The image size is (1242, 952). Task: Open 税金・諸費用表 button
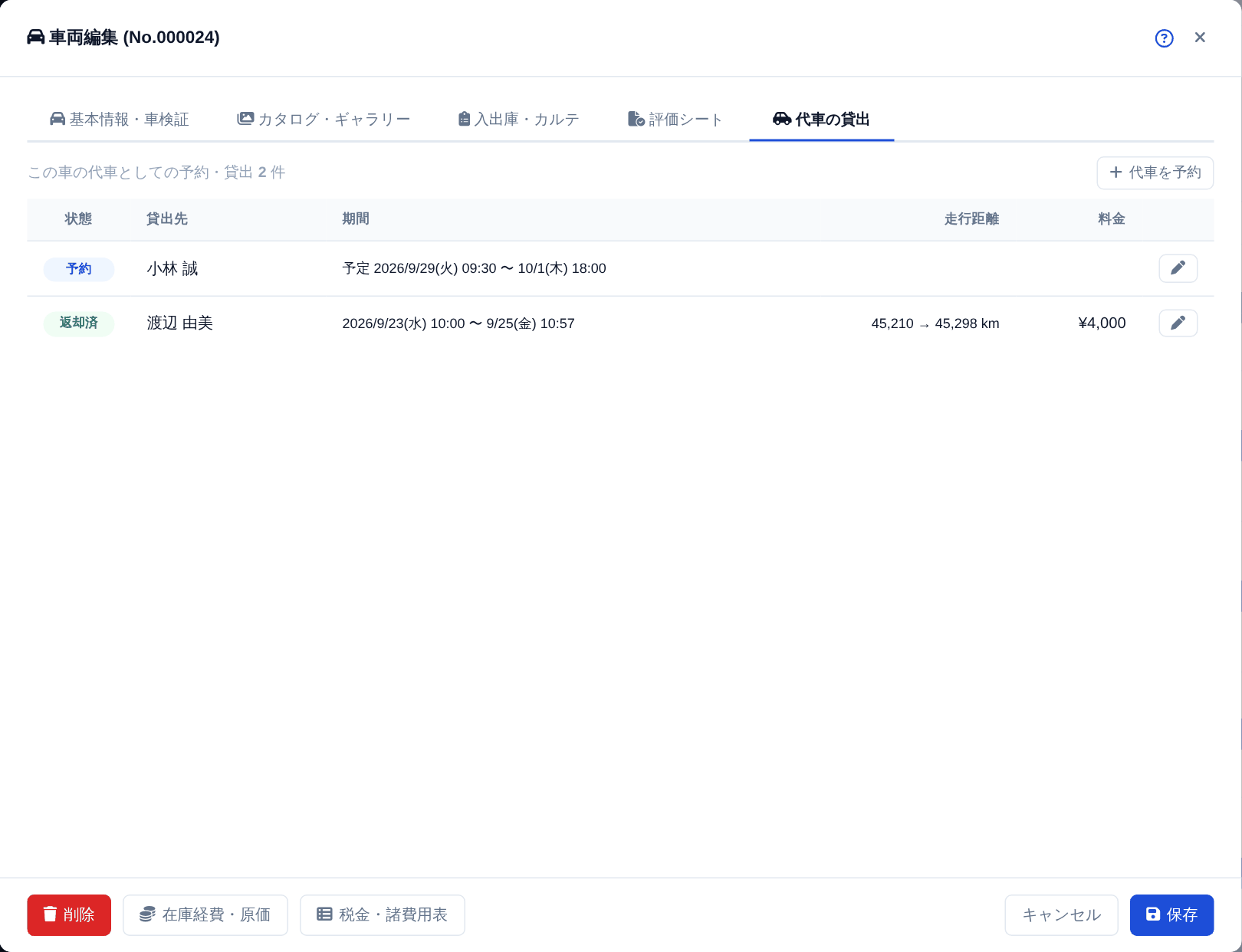[382, 914]
